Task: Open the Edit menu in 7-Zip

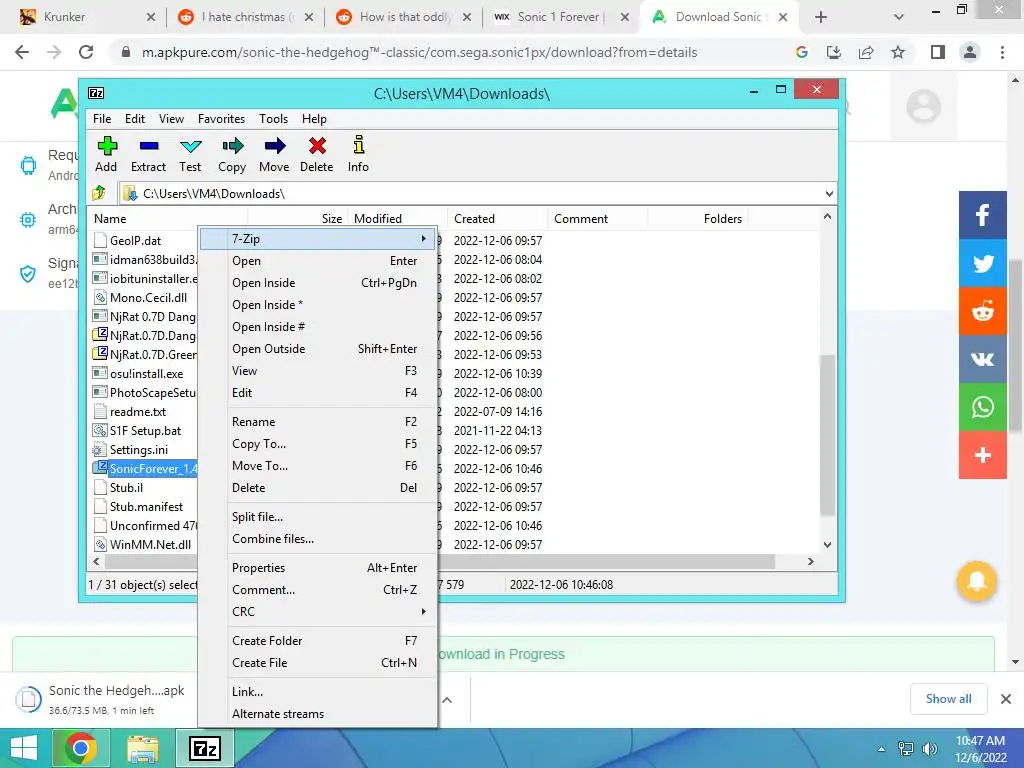Action: 135,119
